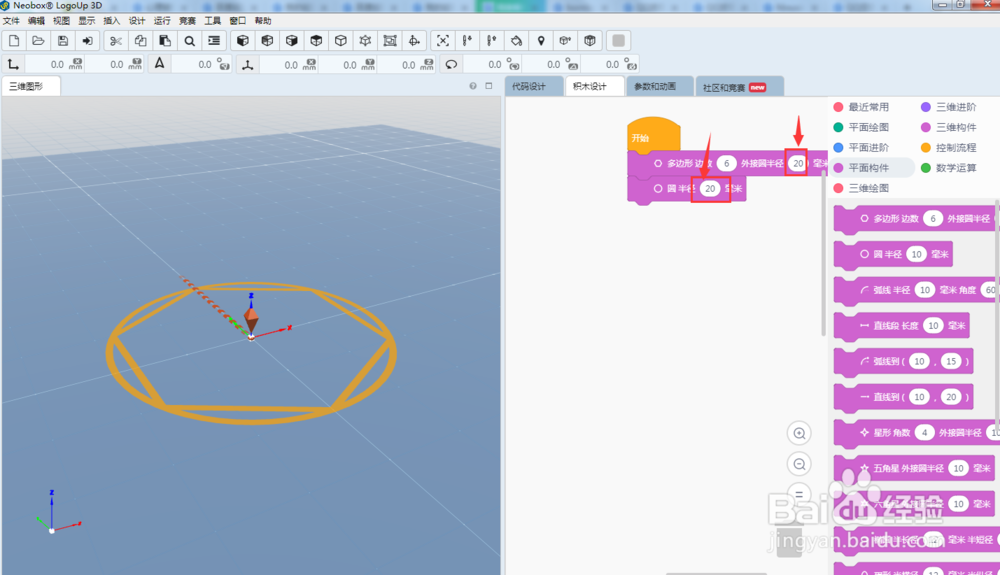The width and height of the screenshot is (1000, 575).
Task: Select the fourth cube view icon
Action: (316, 41)
